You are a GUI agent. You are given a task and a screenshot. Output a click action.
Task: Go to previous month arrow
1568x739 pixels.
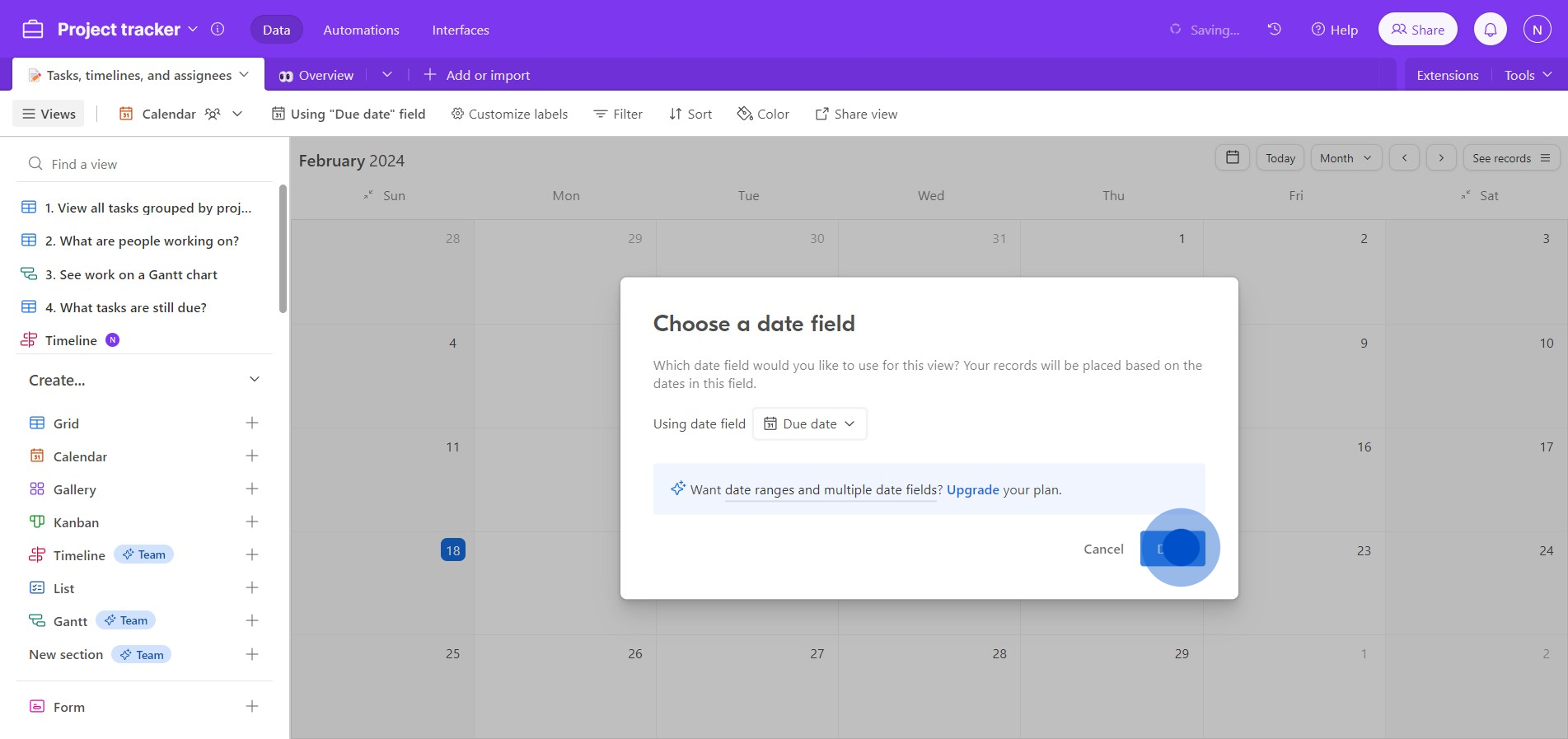point(1404,157)
